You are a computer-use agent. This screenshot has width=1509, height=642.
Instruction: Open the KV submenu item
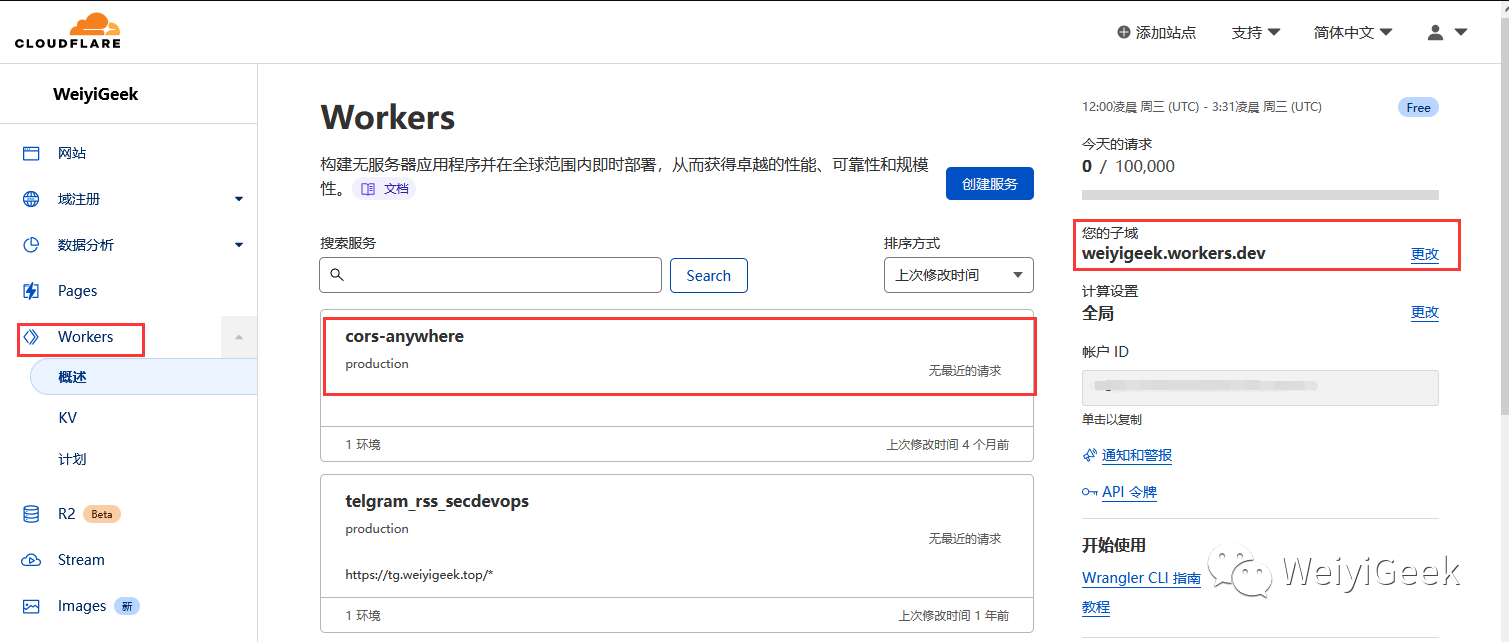tap(67, 418)
